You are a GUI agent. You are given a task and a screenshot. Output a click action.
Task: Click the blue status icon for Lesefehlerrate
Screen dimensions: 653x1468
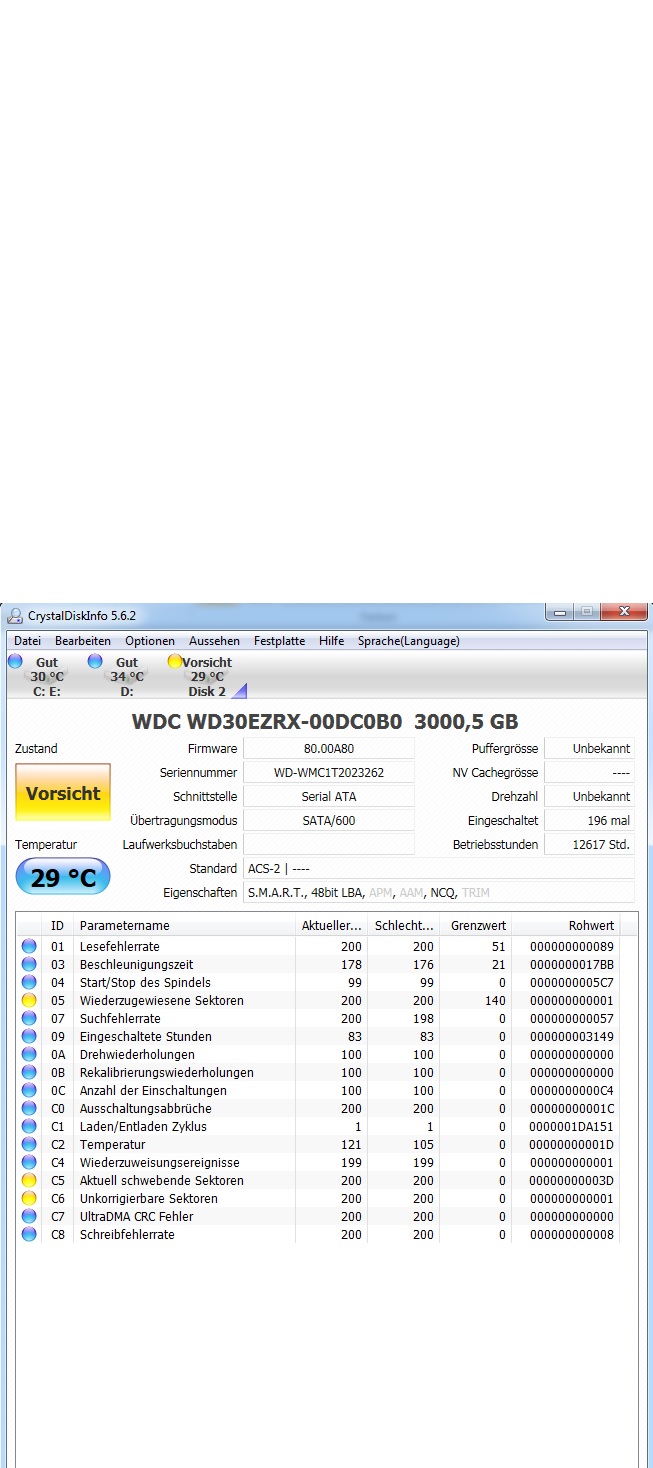pos(29,946)
